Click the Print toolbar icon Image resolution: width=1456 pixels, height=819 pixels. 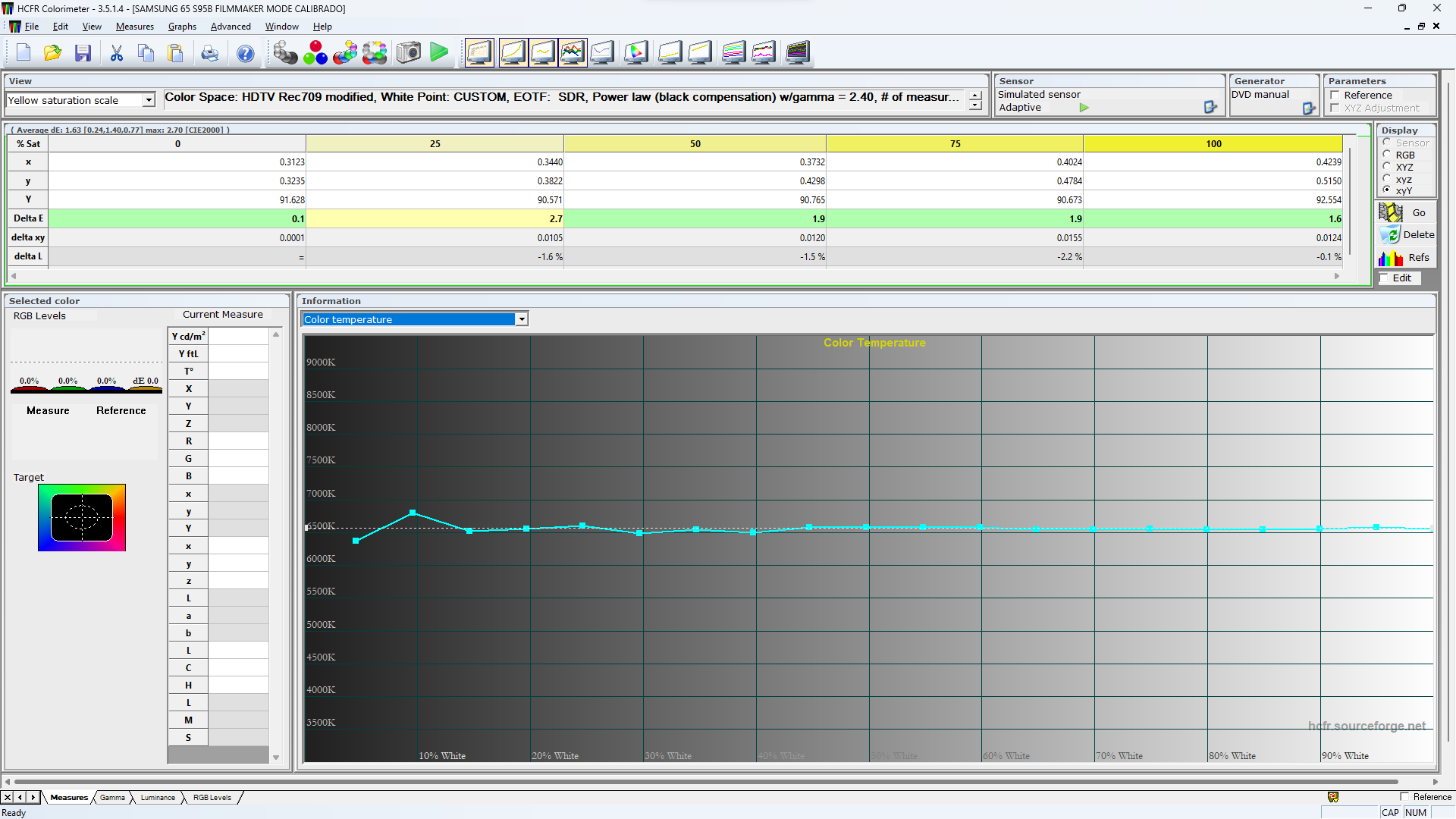click(x=209, y=53)
